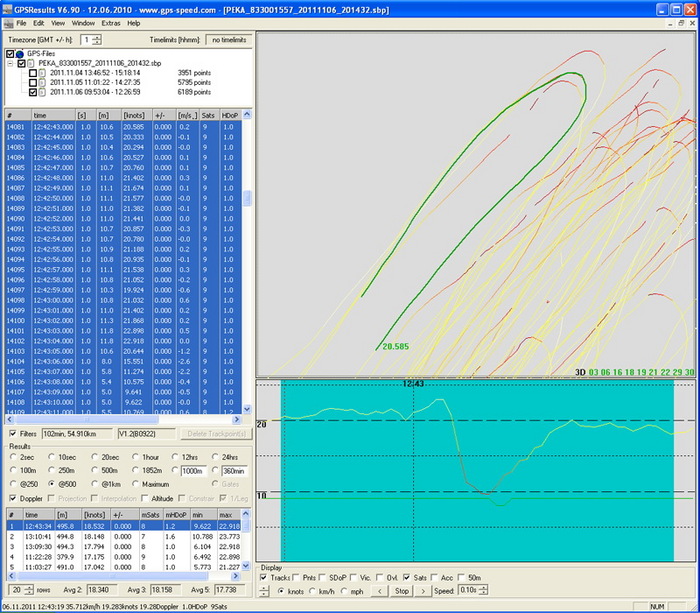Screen dimensions: 700x613
Task: Uncheck the Doppler option
Action: [11, 498]
